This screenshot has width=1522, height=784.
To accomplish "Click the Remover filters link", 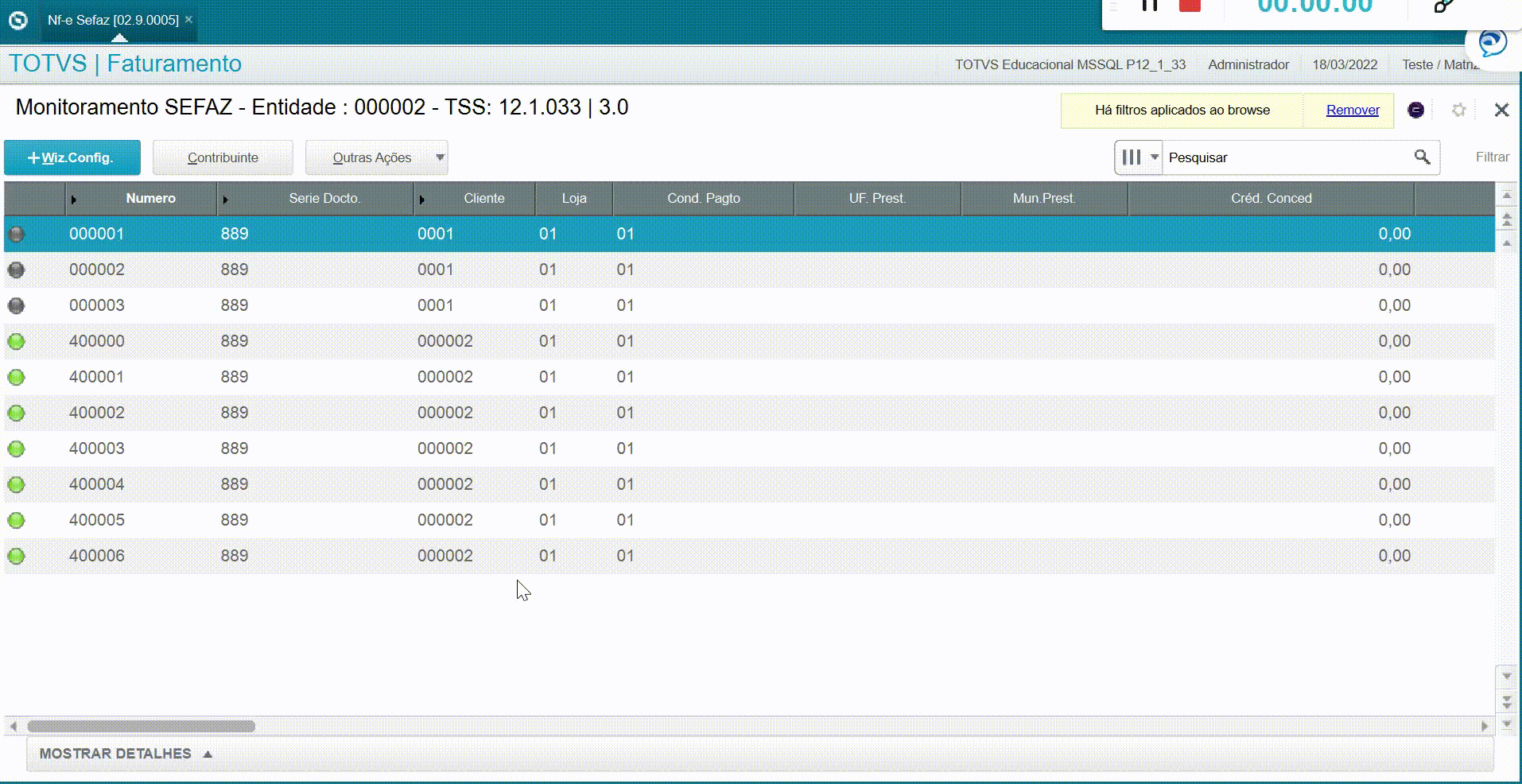I will 1353,110.
